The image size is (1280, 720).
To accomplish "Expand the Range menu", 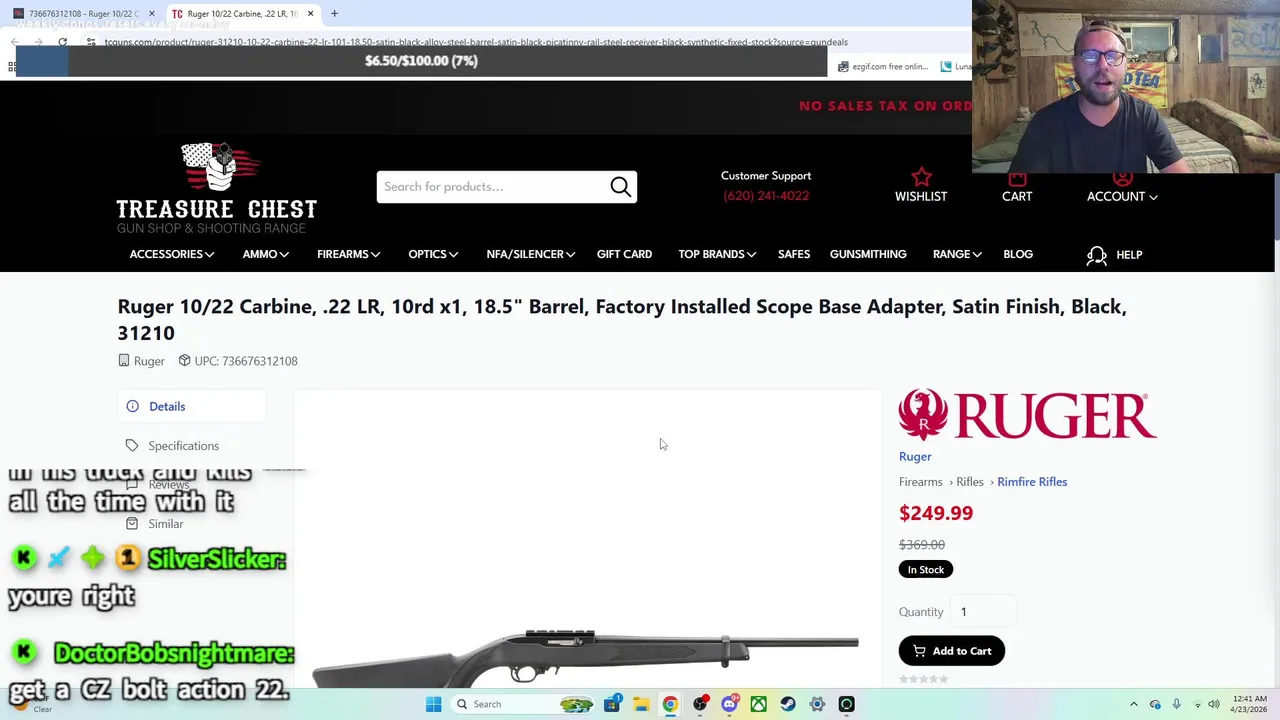I will (x=957, y=254).
